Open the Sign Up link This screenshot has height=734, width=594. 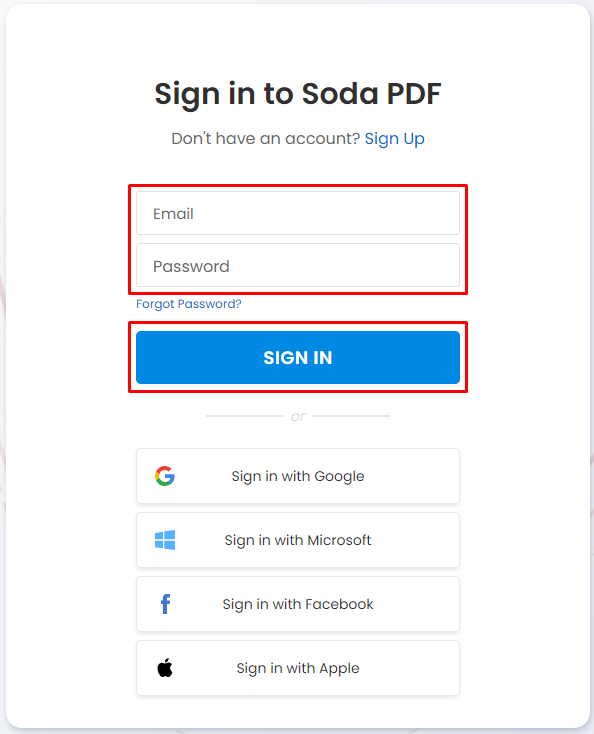(x=395, y=139)
